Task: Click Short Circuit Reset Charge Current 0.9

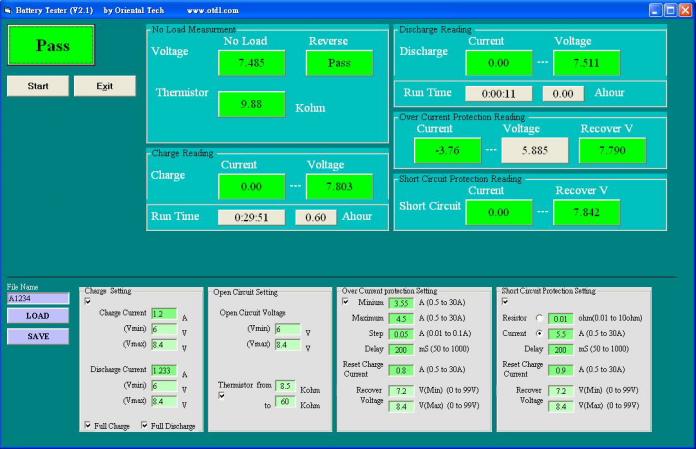Action: pos(561,370)
